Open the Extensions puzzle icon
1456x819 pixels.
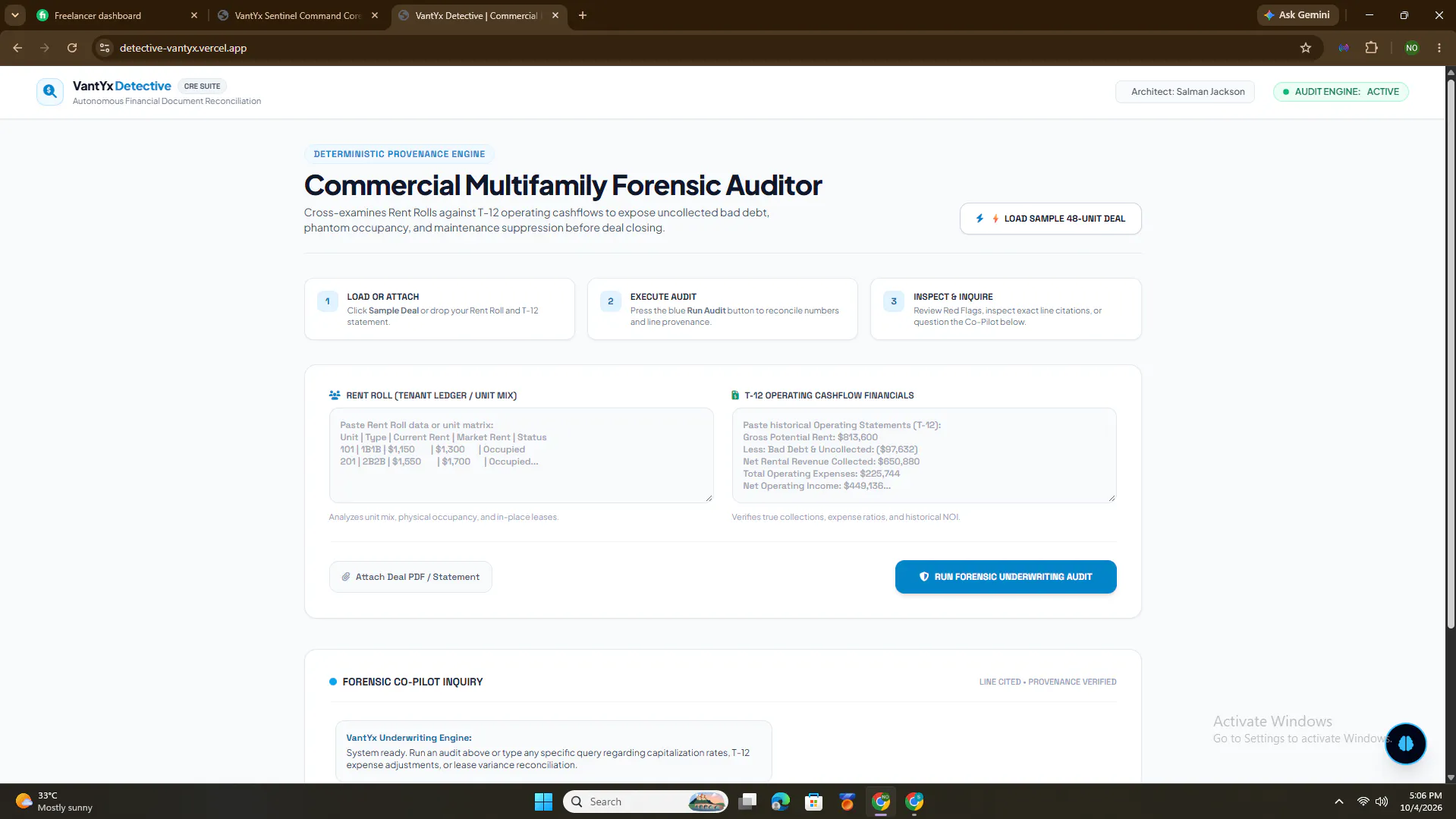tap(1371, 48)
